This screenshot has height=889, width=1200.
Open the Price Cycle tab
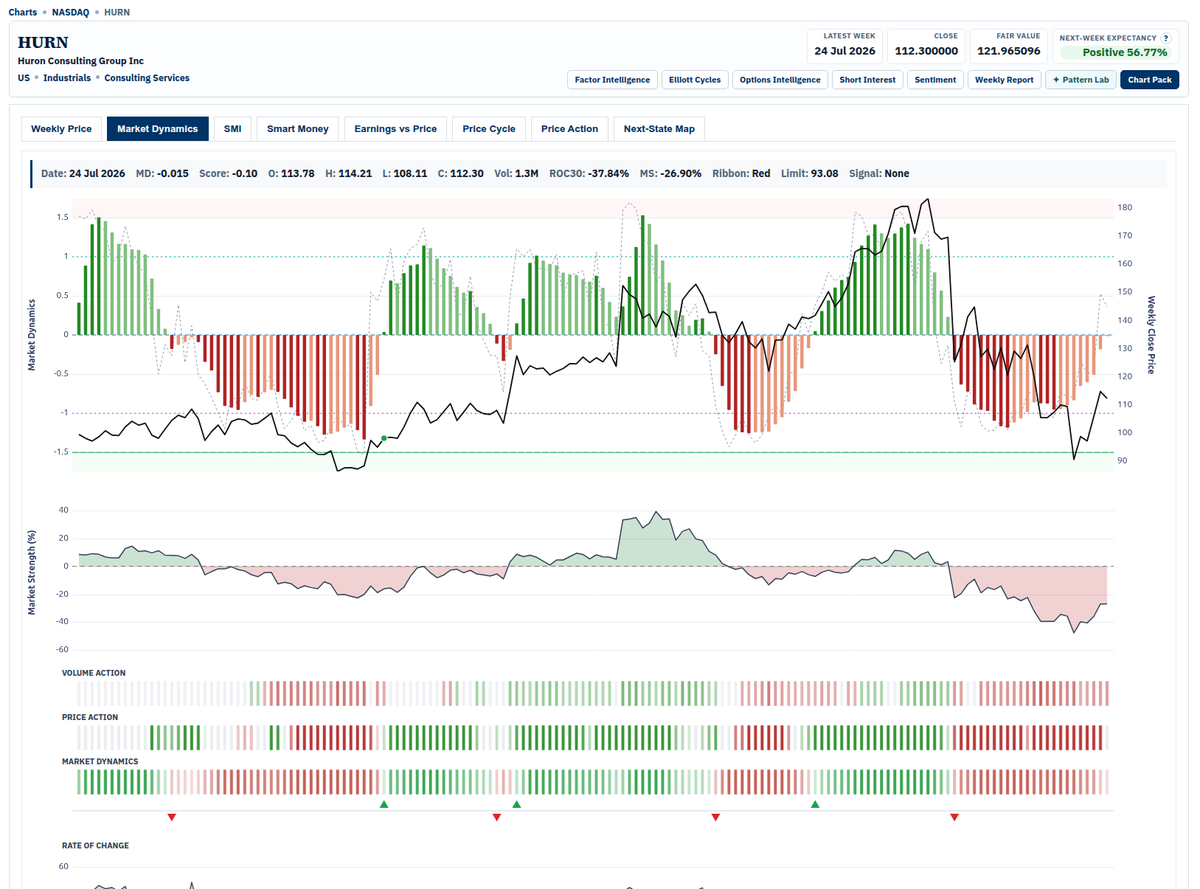pos(489,129)
